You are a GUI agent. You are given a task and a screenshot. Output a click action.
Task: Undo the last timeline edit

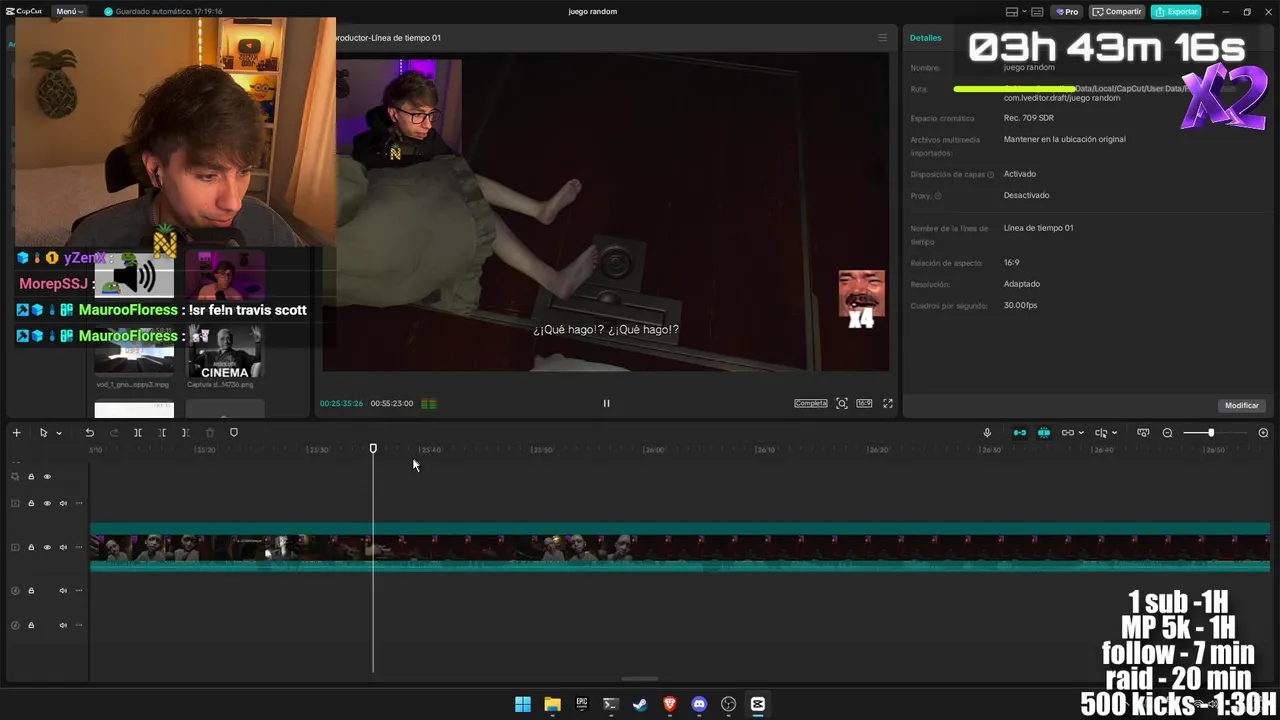tap(90, 433)
